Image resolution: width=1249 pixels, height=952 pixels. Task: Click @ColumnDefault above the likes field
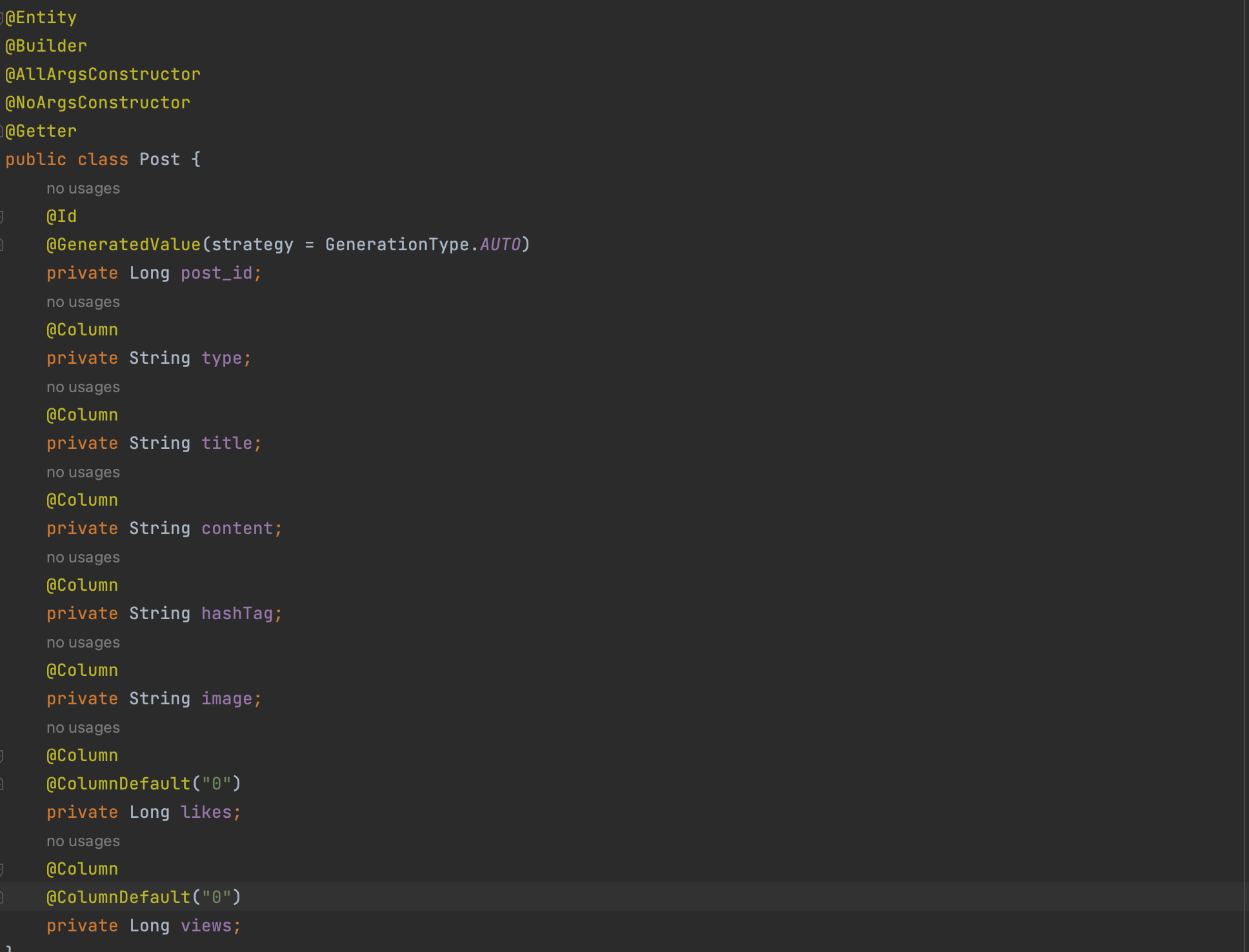(119, 784)
